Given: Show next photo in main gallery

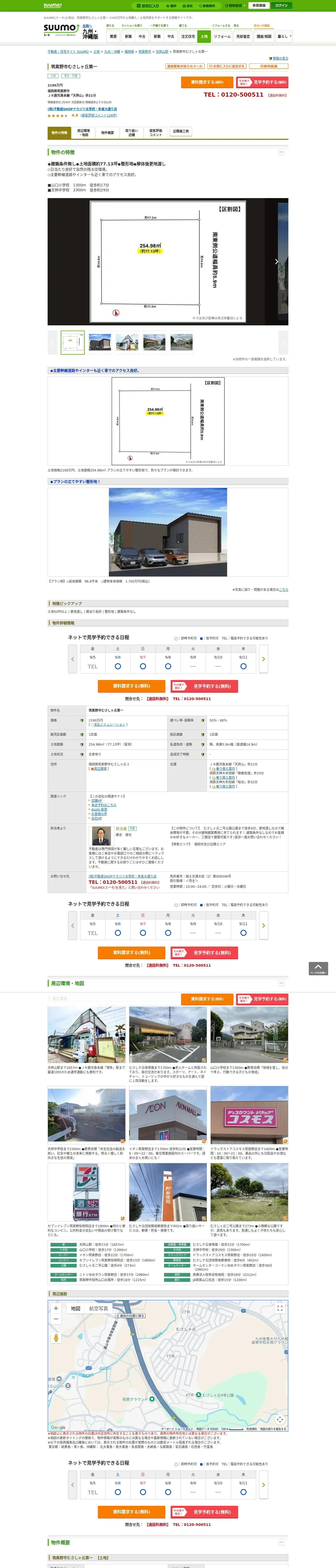Looking at the screenshot, I should click(276, 262).
